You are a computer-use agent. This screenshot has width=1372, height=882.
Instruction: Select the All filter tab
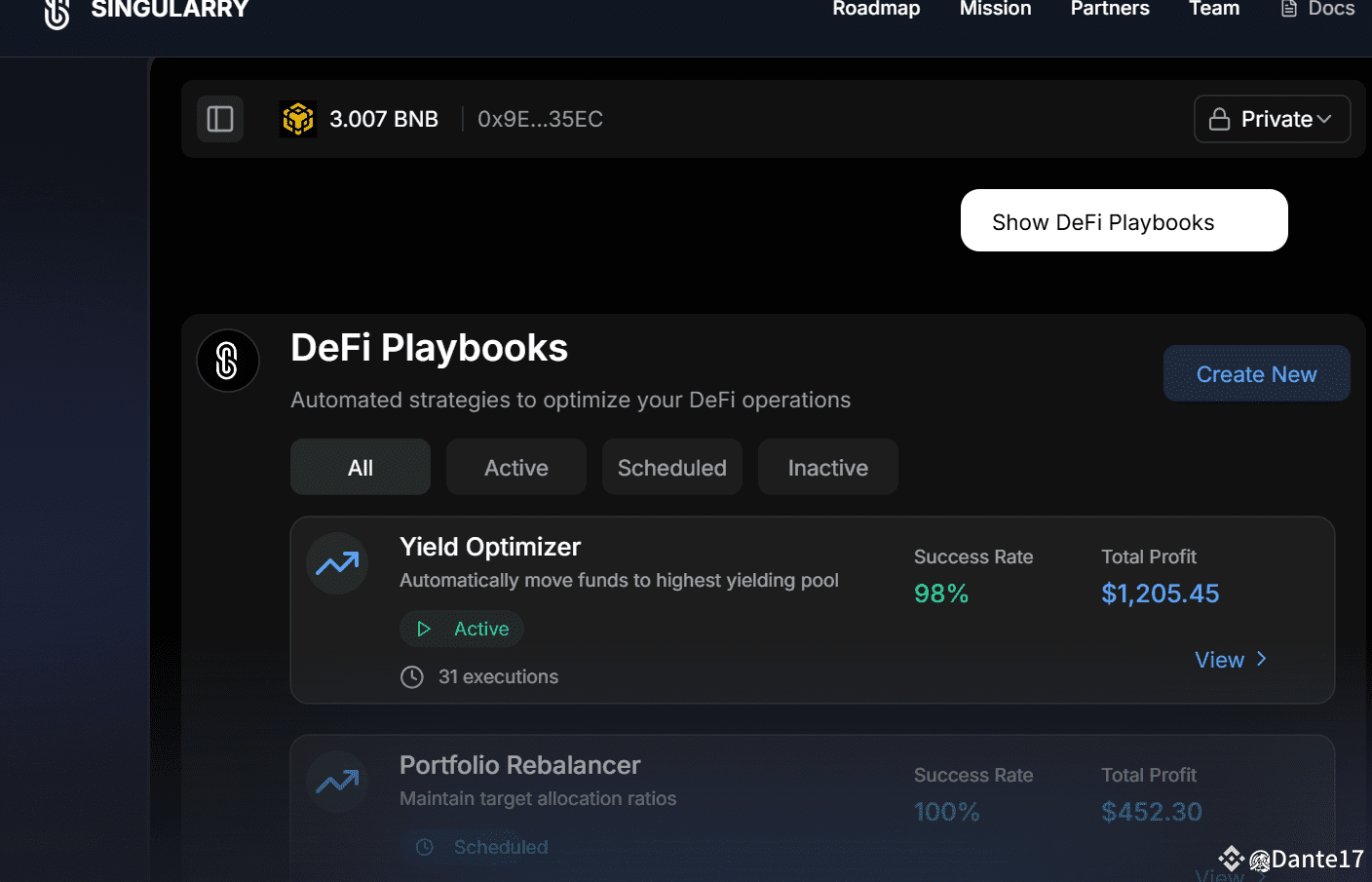361,467
